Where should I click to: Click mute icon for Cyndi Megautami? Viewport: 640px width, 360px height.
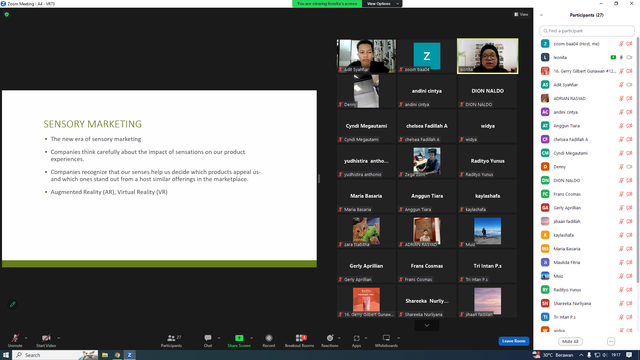click(x=621, y=153)
